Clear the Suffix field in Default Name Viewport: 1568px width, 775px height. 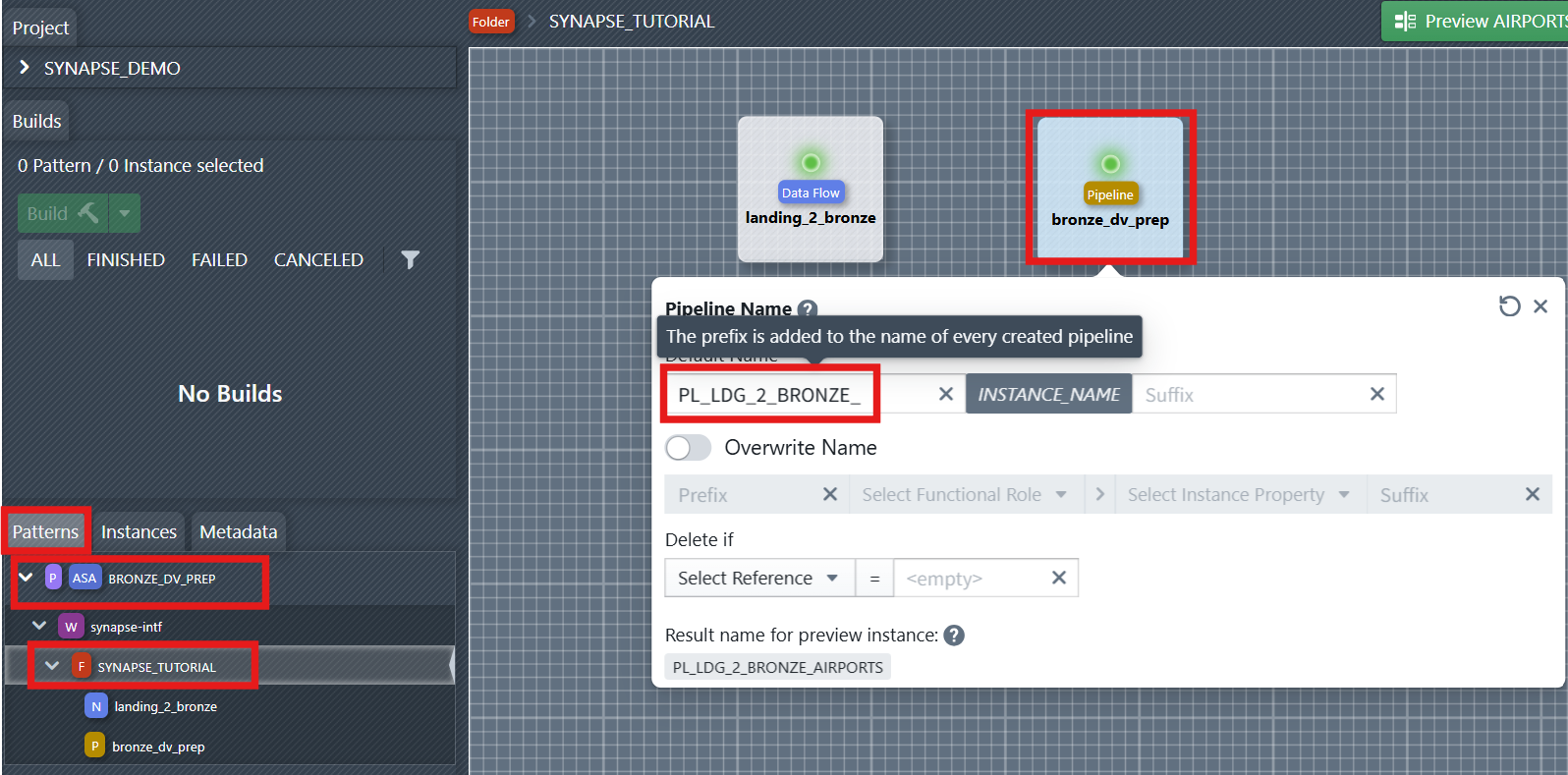coord(1376,394)
